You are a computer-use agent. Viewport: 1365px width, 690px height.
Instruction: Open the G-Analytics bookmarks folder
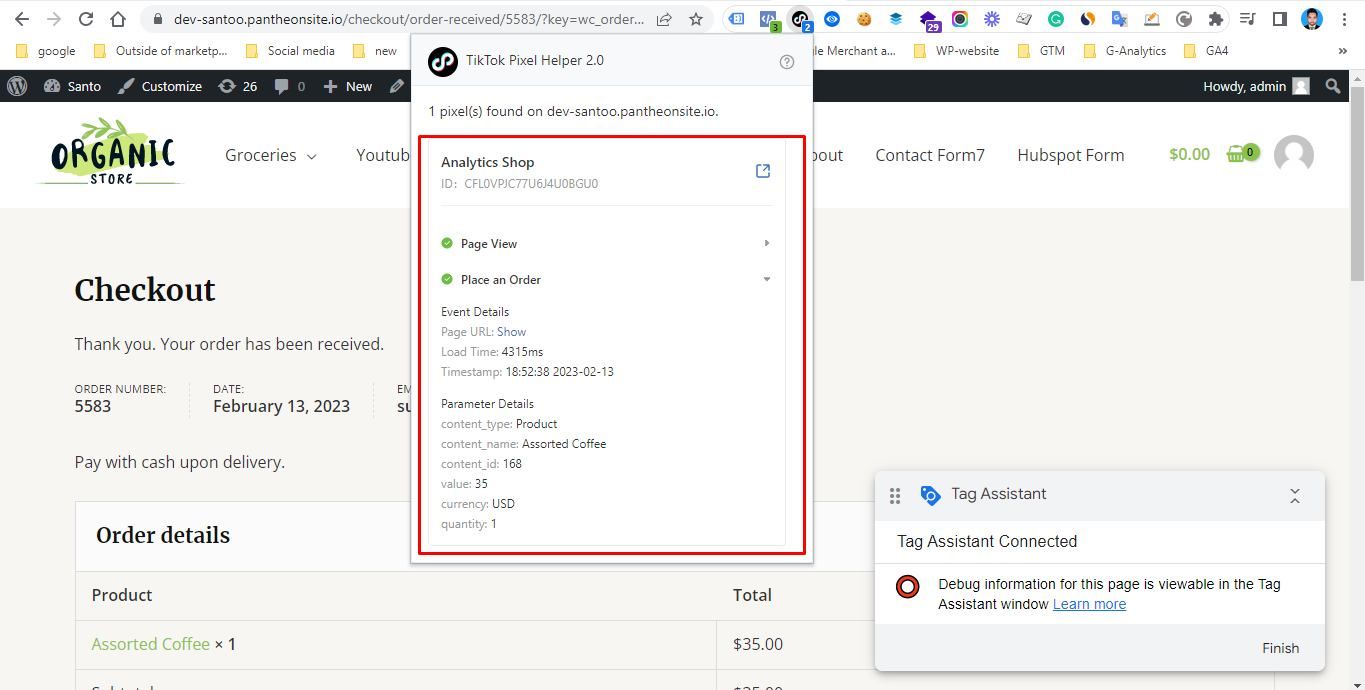1125,51
